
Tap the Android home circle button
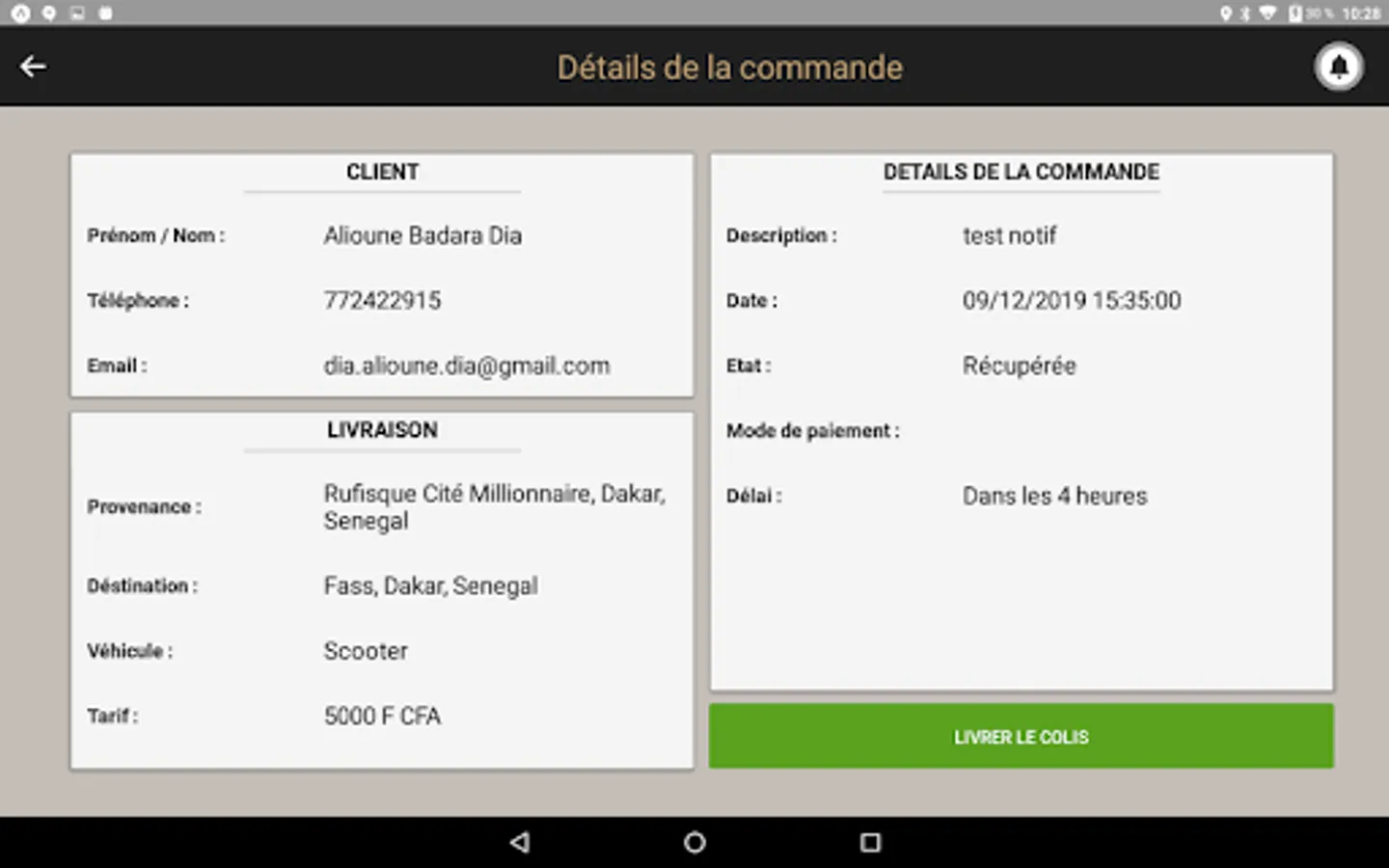coord(694,842)
